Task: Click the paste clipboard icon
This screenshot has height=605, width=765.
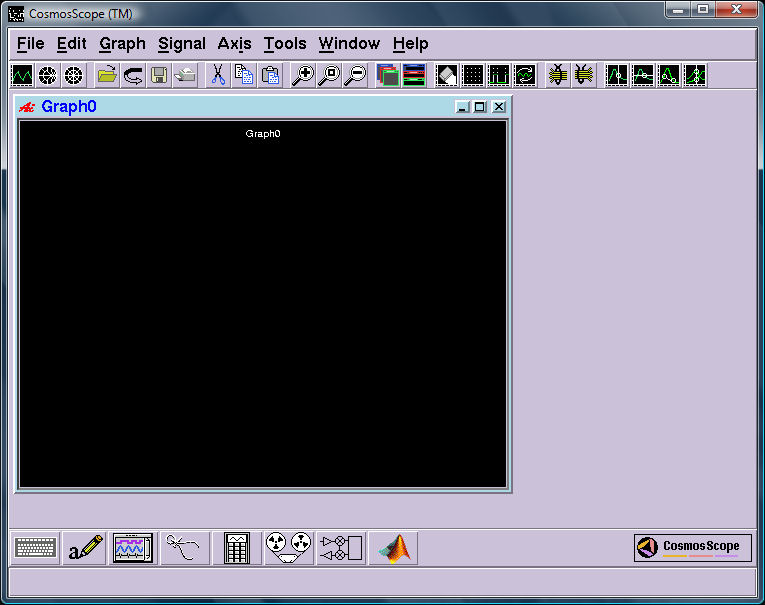Action: [x=269, y=75]
